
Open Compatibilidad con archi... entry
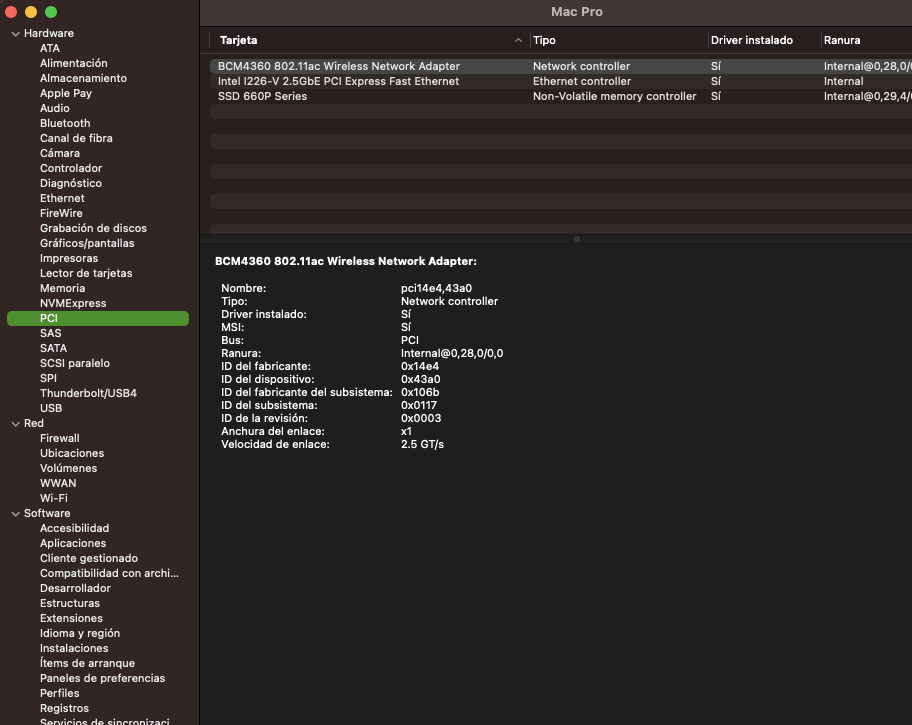[x=109, y=574]
